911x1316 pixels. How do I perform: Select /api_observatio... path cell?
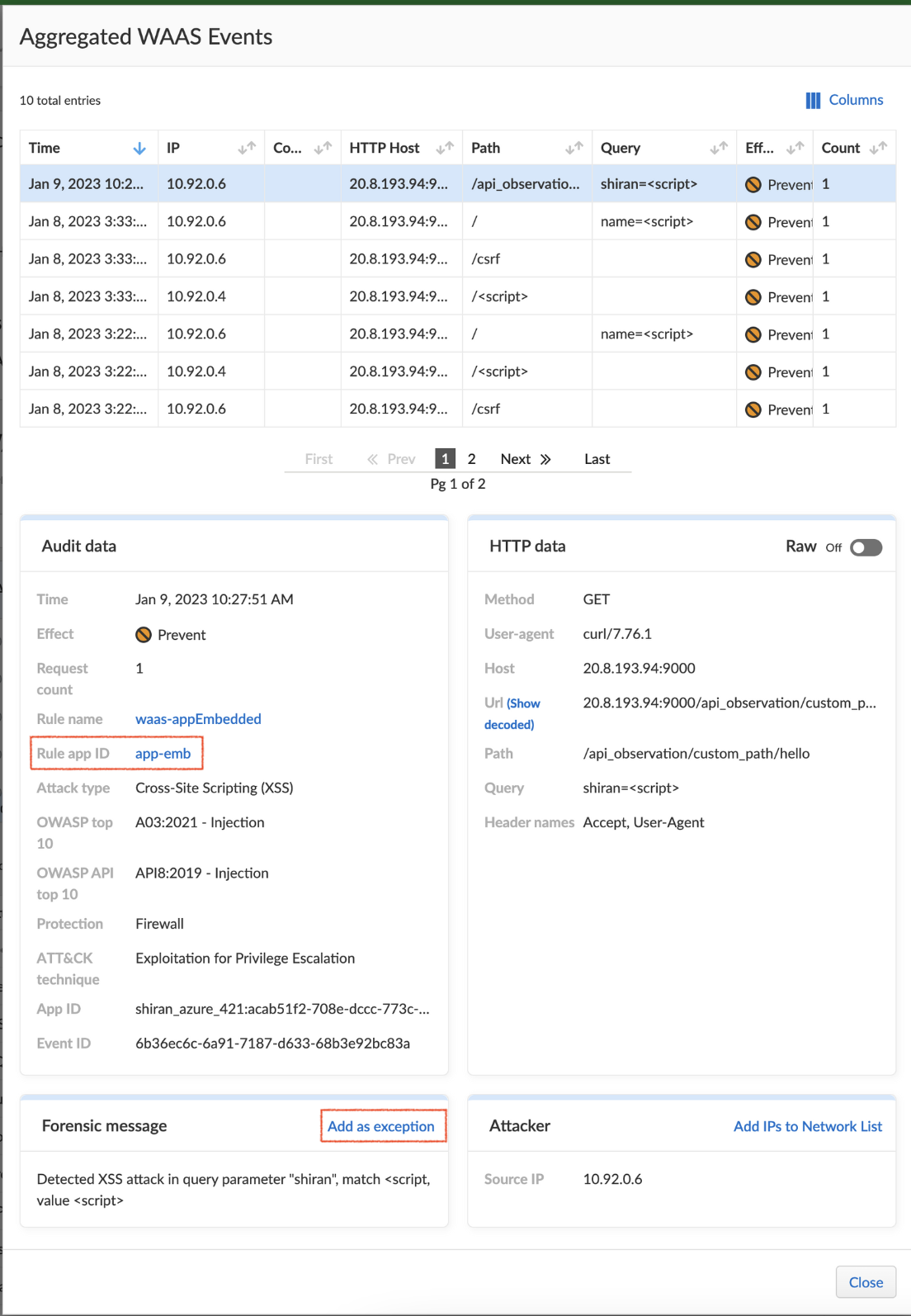click(526, 184)
